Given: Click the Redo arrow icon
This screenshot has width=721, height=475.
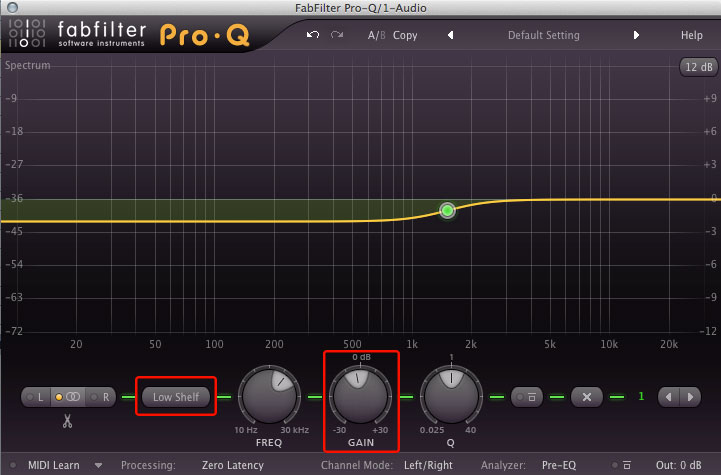Looking at the screenshot, I should (x=336, y=35).
